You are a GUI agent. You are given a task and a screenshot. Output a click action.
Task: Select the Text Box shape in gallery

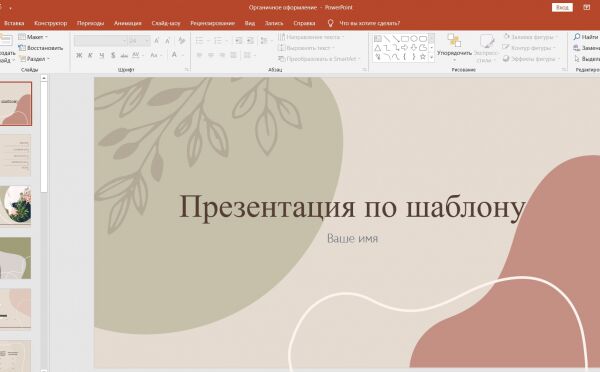point(378,39)
